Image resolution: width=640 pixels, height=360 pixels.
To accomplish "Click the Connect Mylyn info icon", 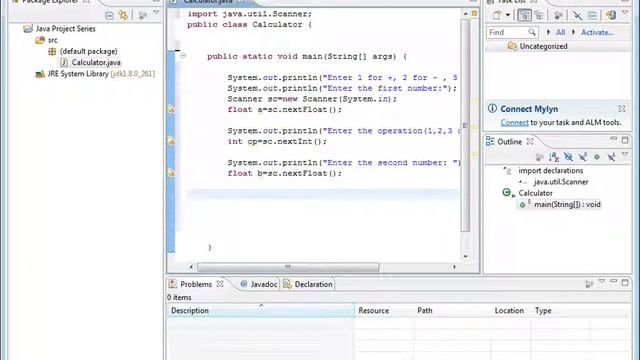I will pos(492,109).
